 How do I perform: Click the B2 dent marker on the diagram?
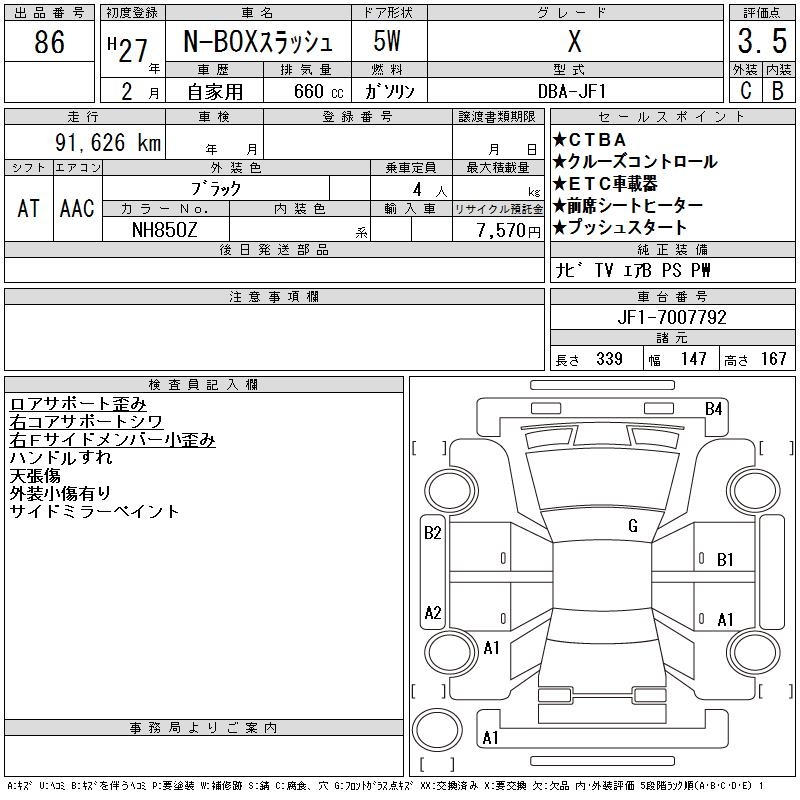point(432,533)
